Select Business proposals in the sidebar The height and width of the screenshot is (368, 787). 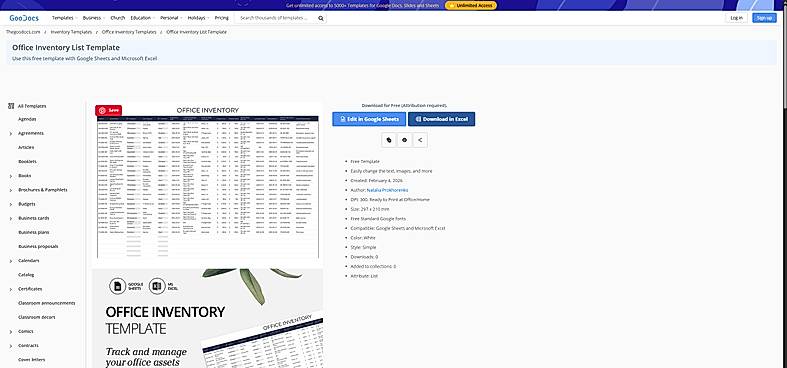click(38, 247)
